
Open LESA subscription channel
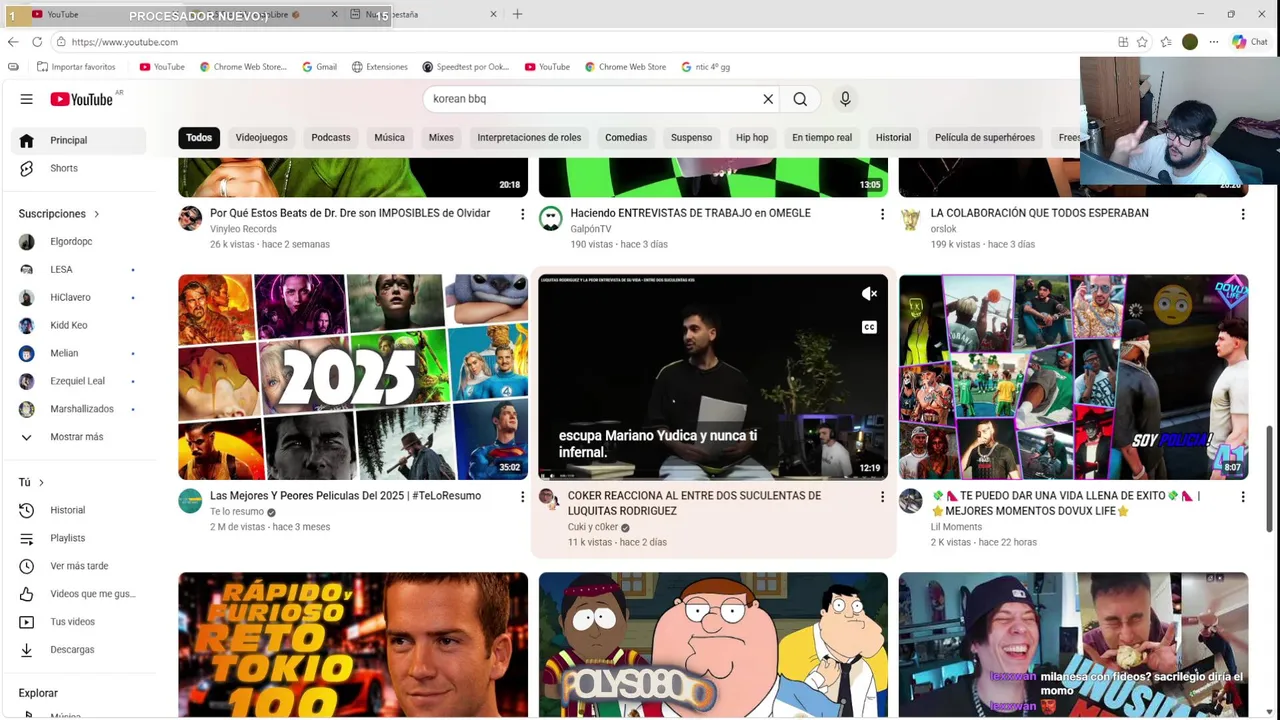pos(79,269)
